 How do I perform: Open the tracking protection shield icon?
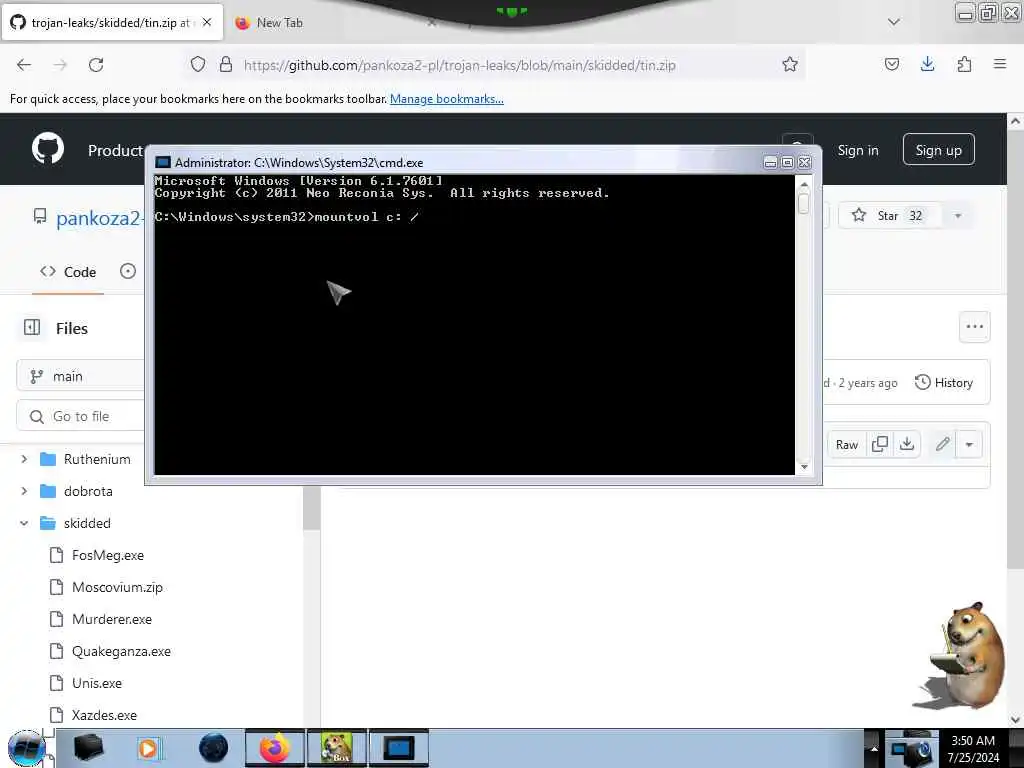point(198,65)
